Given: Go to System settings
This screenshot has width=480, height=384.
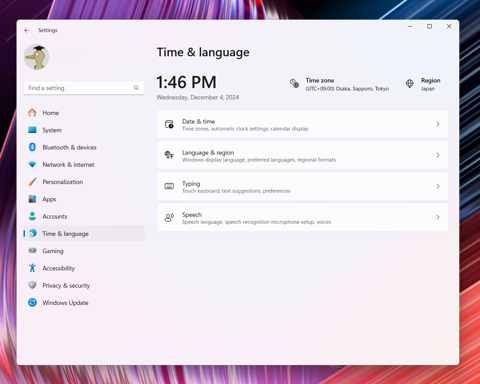Looking at the screenshot, I should (x=84, y=130).
